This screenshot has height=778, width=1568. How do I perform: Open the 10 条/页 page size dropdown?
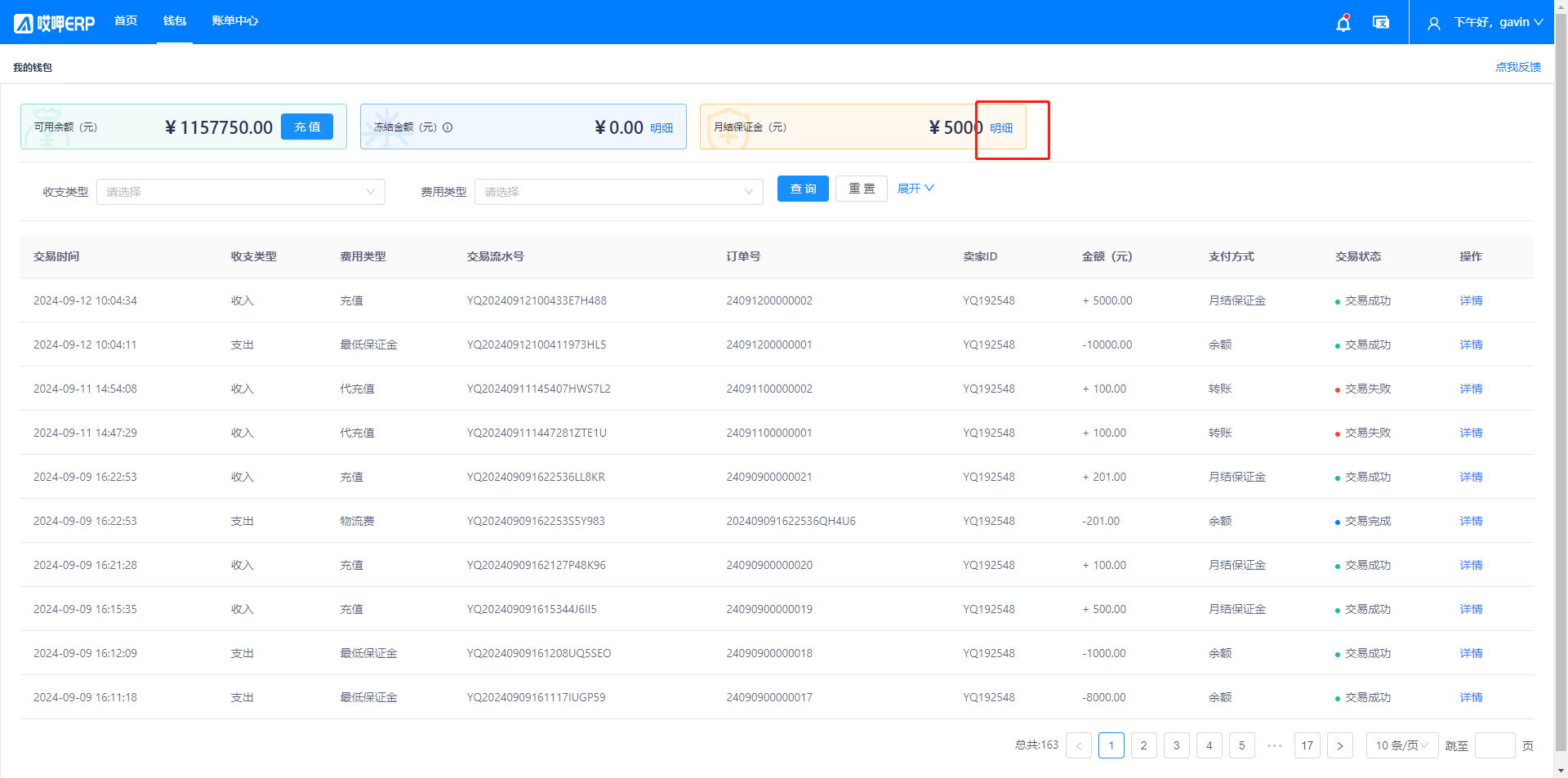point(1402,745)
